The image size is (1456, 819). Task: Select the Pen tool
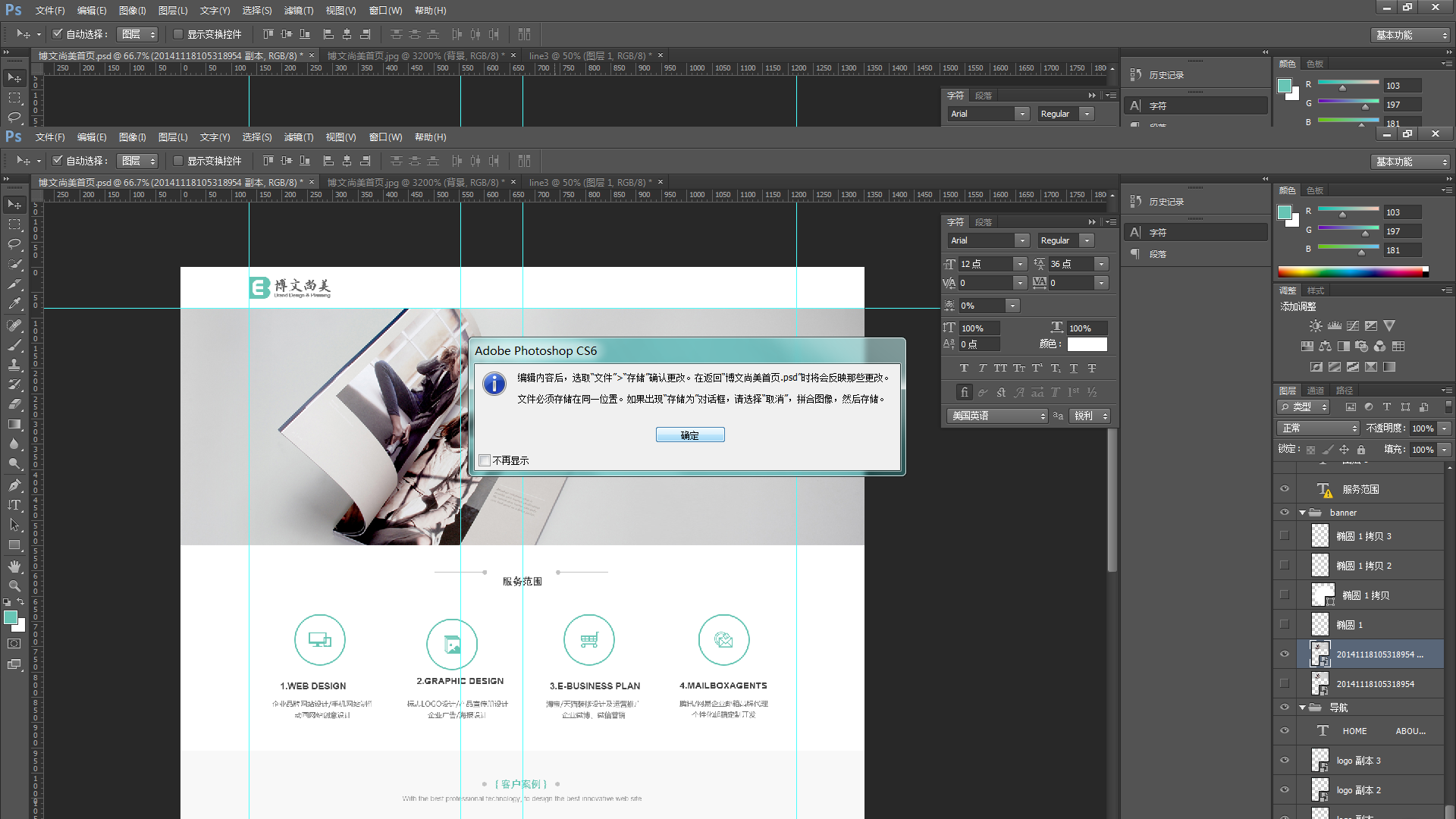point(14,485)
